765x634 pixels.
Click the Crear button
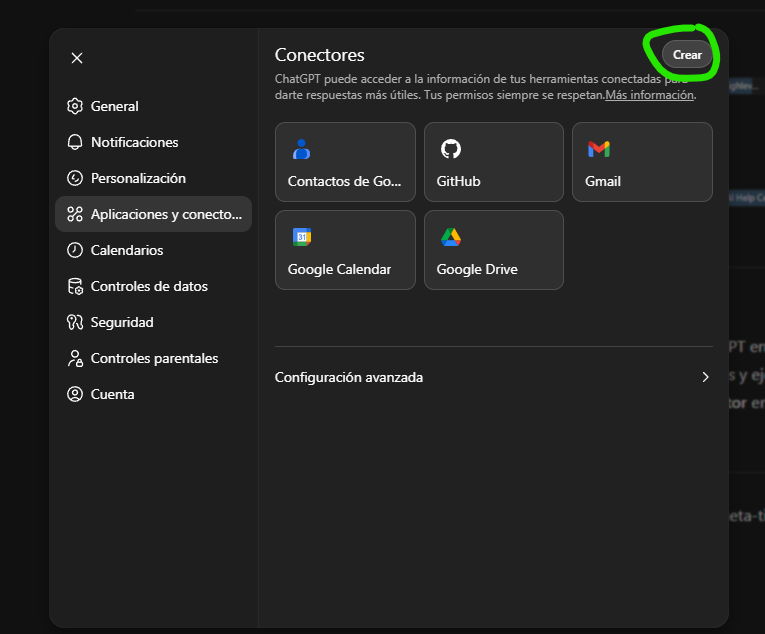pos(687,55)
